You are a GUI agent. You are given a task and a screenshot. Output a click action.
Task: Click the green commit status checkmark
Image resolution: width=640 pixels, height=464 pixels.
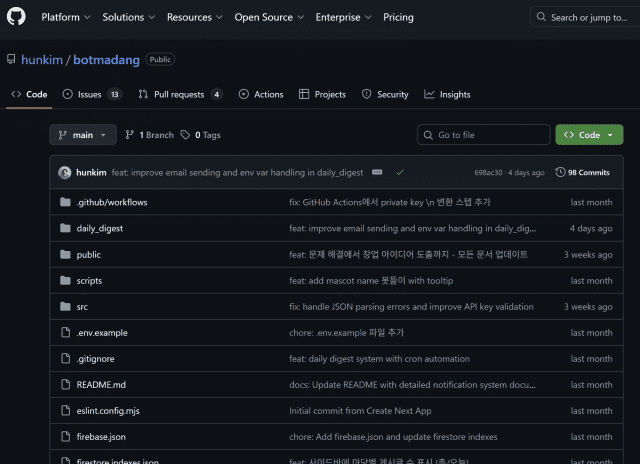(400, 172)
